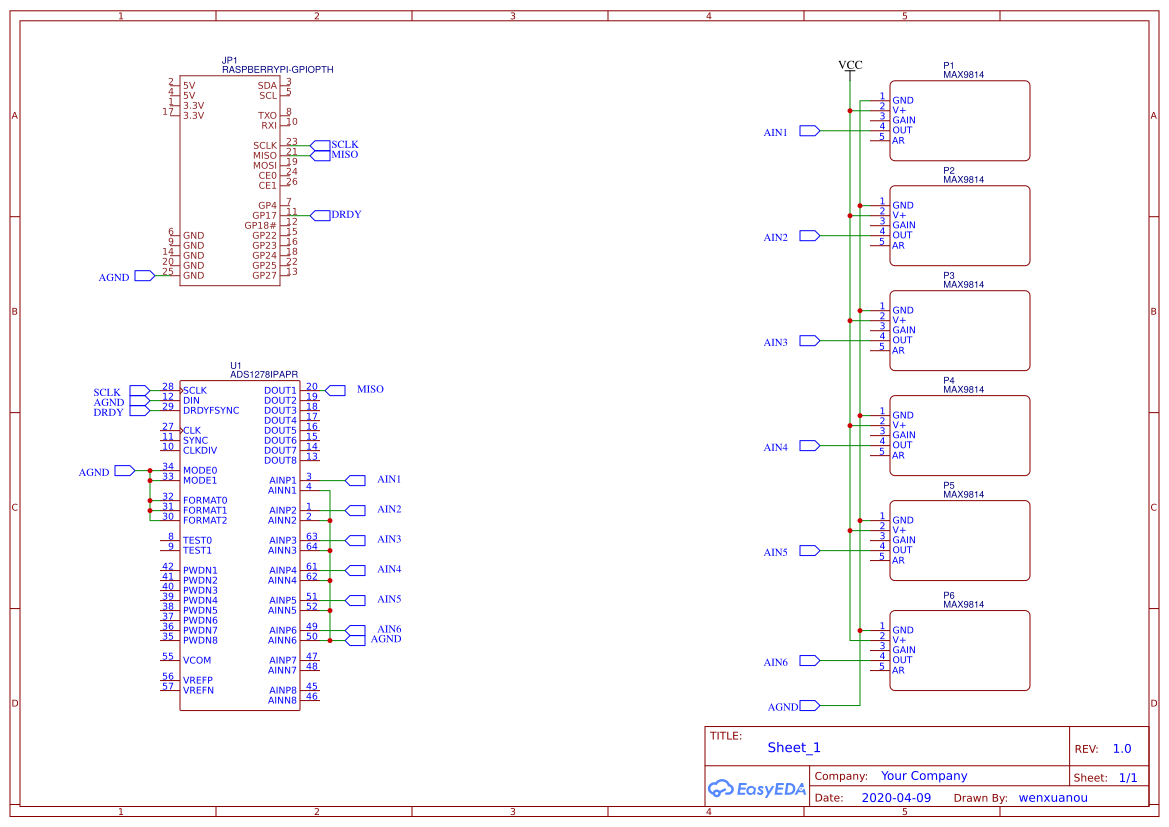Click the drawn-by name wenxuanou
The height and width of the screenshot is (827, 1169).
(x=1053, y=798)
